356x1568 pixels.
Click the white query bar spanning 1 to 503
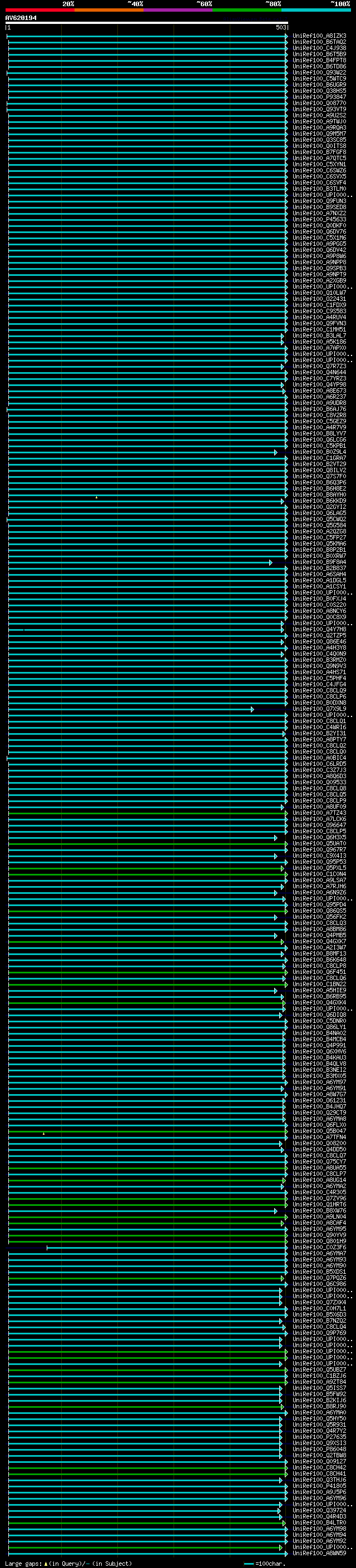tap(147, 23)
